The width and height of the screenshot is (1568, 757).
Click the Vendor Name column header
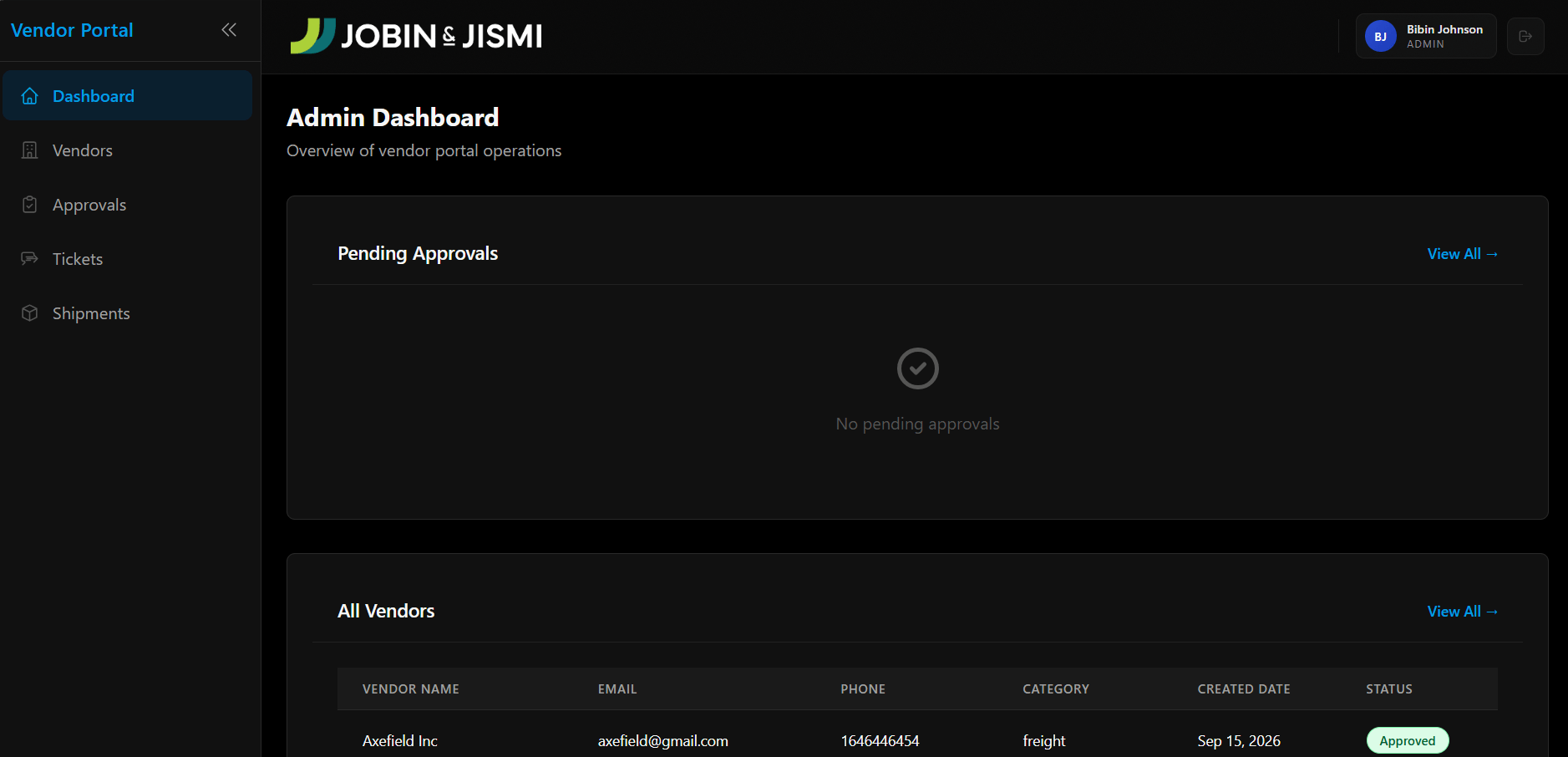click(411, 689)
